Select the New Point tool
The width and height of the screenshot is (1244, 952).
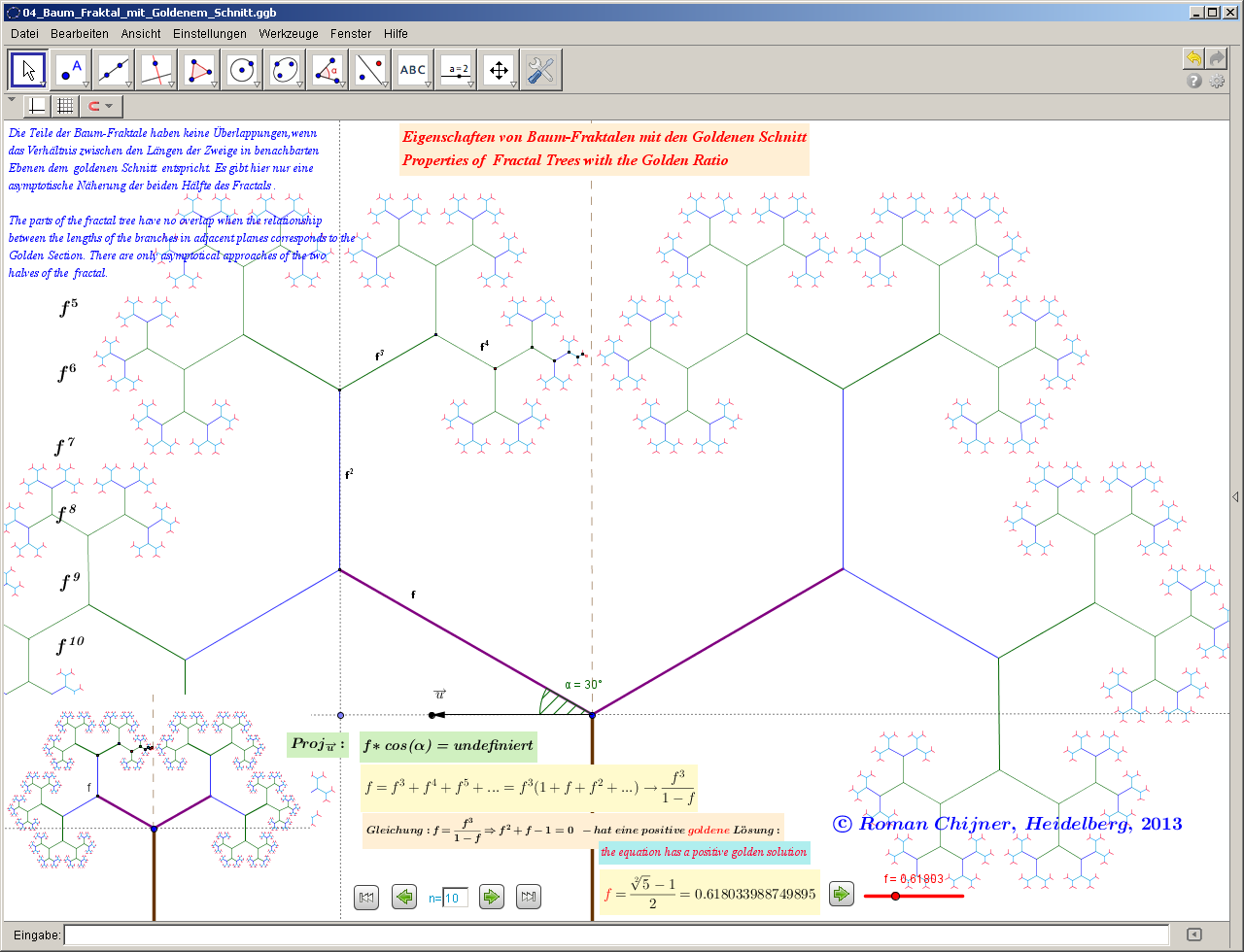point(71,70)
